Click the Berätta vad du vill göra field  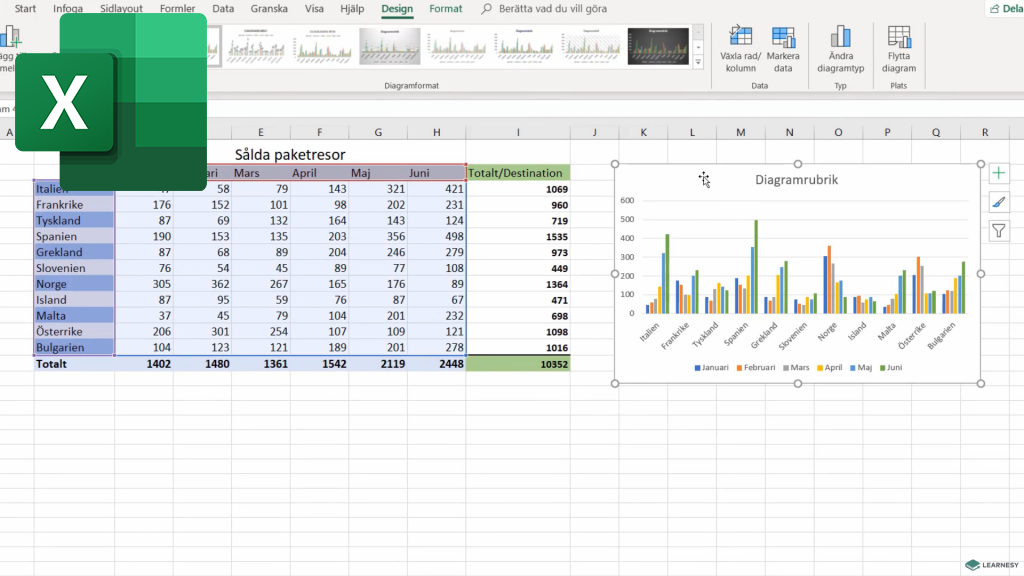(552, 8)
